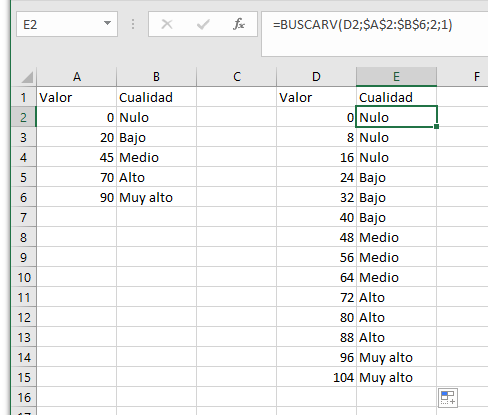Select the column A header

77,77
